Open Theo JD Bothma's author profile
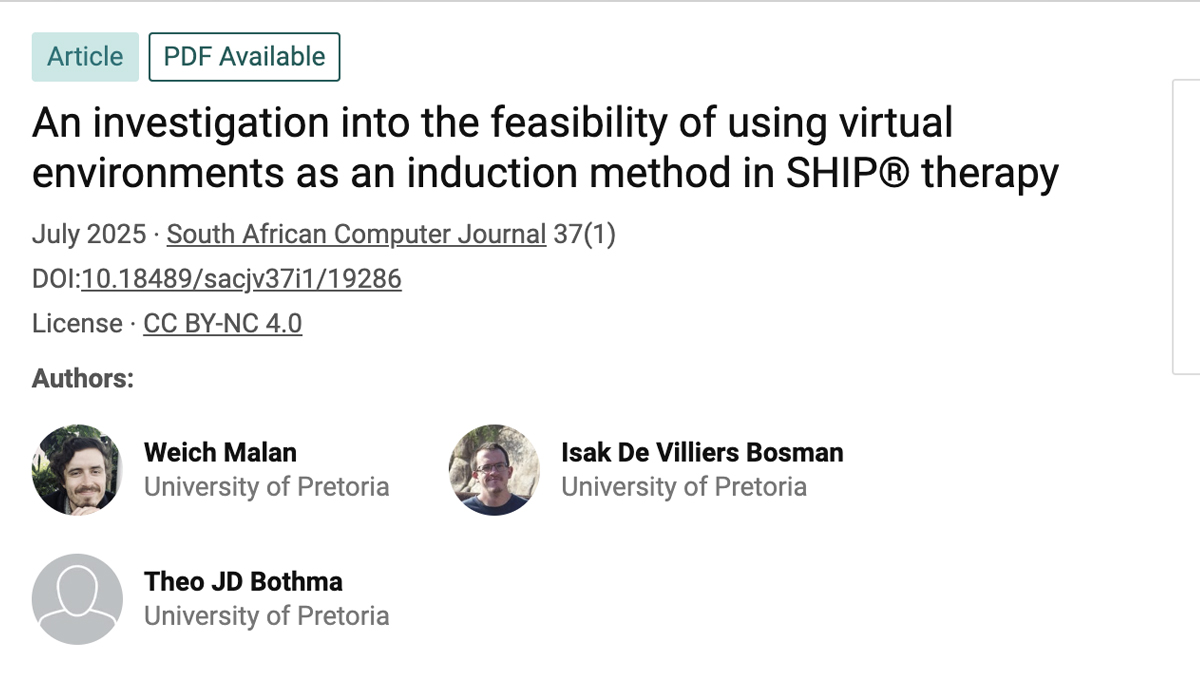Image resolution: width=1200 pixels, height=674 pixels. click(243, 581)
